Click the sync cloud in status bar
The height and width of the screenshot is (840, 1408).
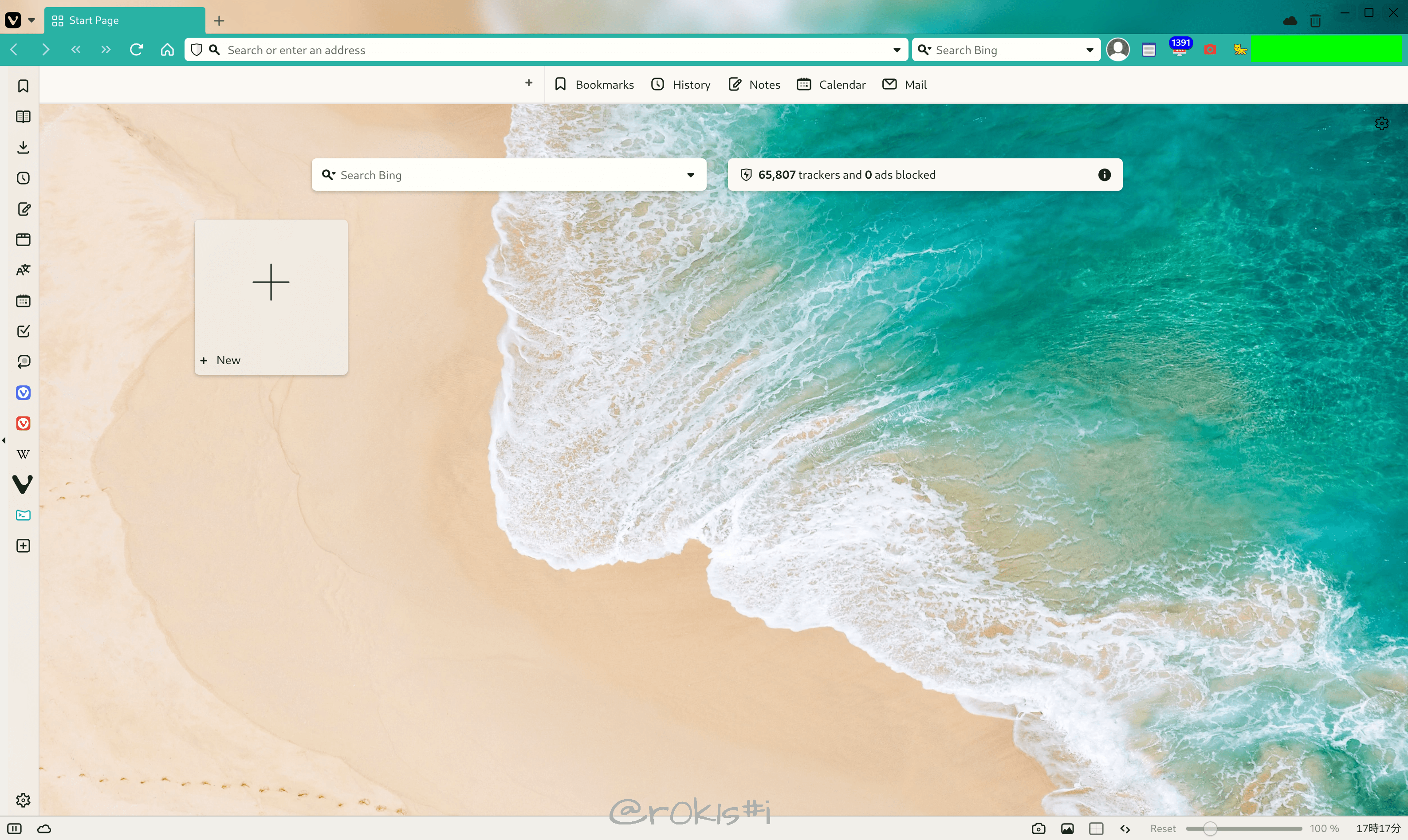(x=44, y=828)
